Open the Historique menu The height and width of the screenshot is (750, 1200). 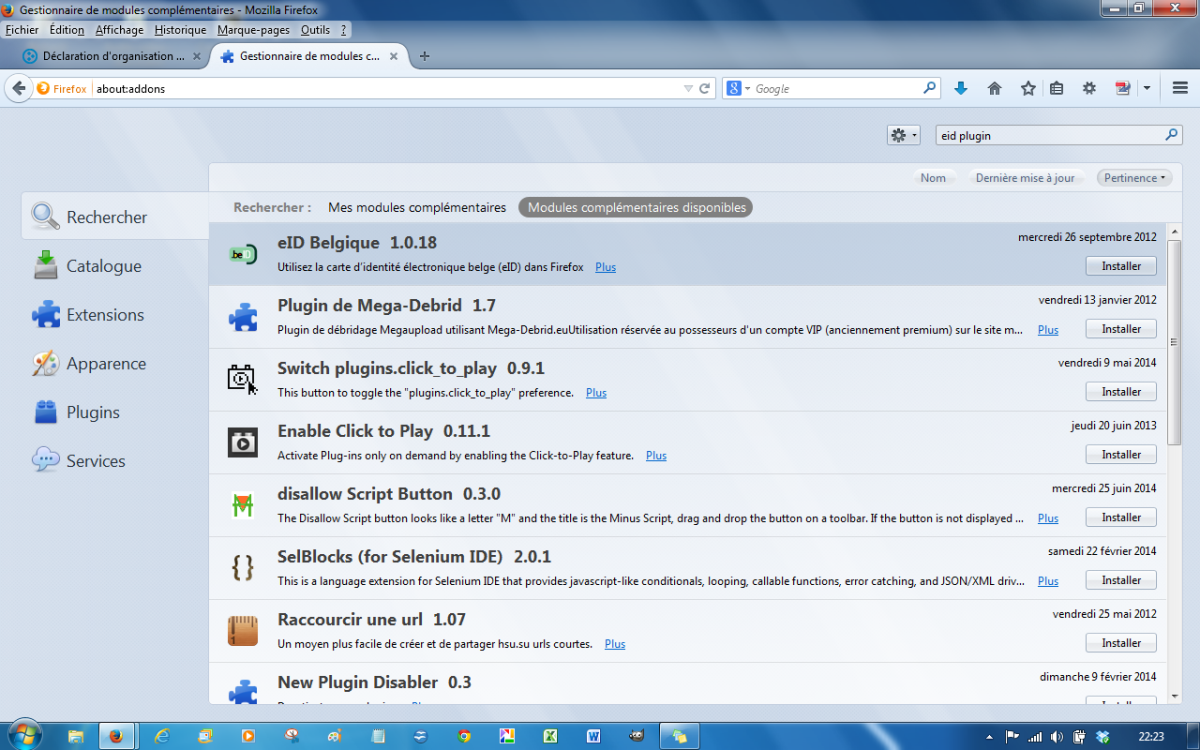(180, 30)
